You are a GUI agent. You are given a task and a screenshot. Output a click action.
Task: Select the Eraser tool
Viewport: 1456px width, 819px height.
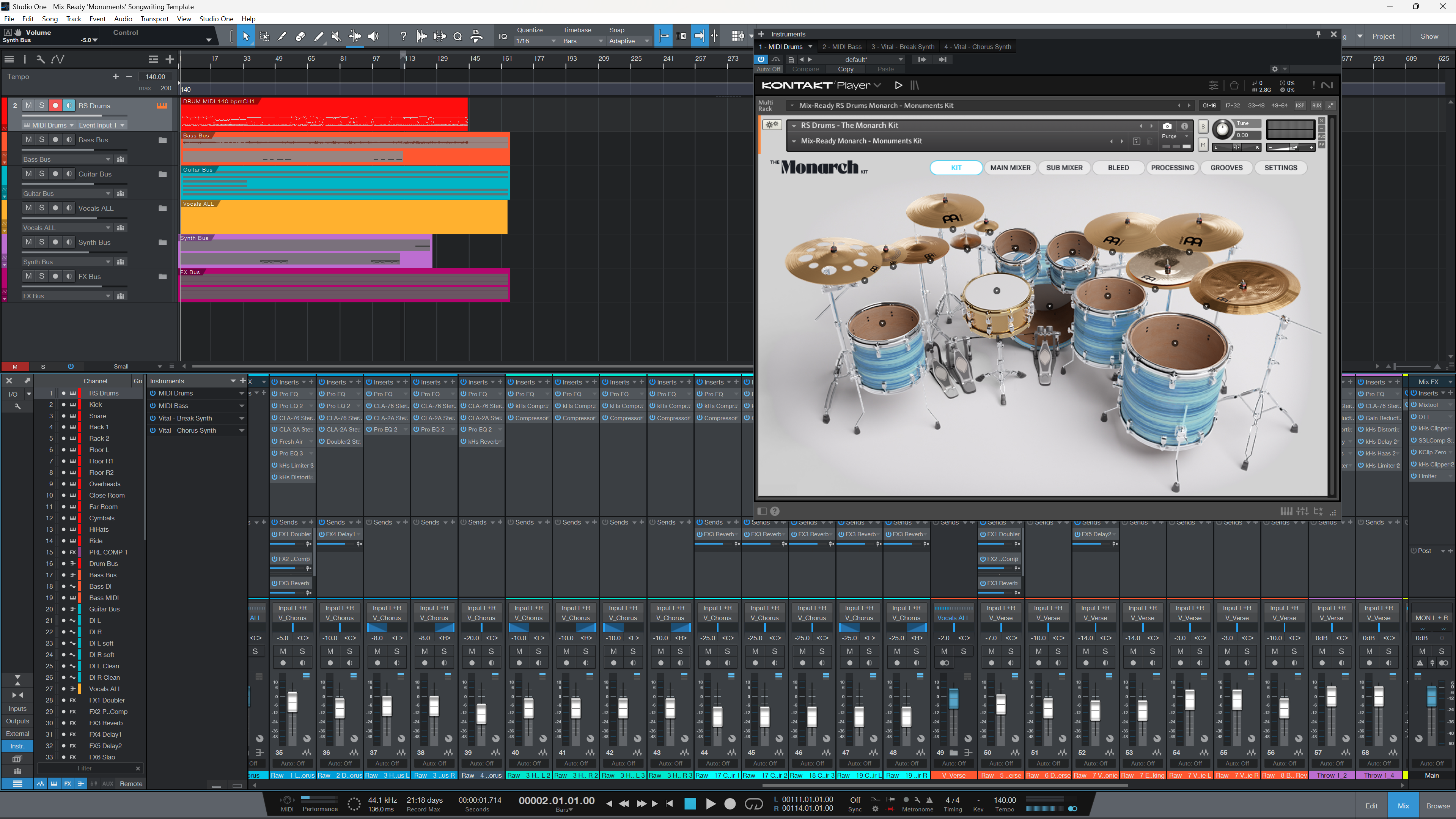[300, 36]
